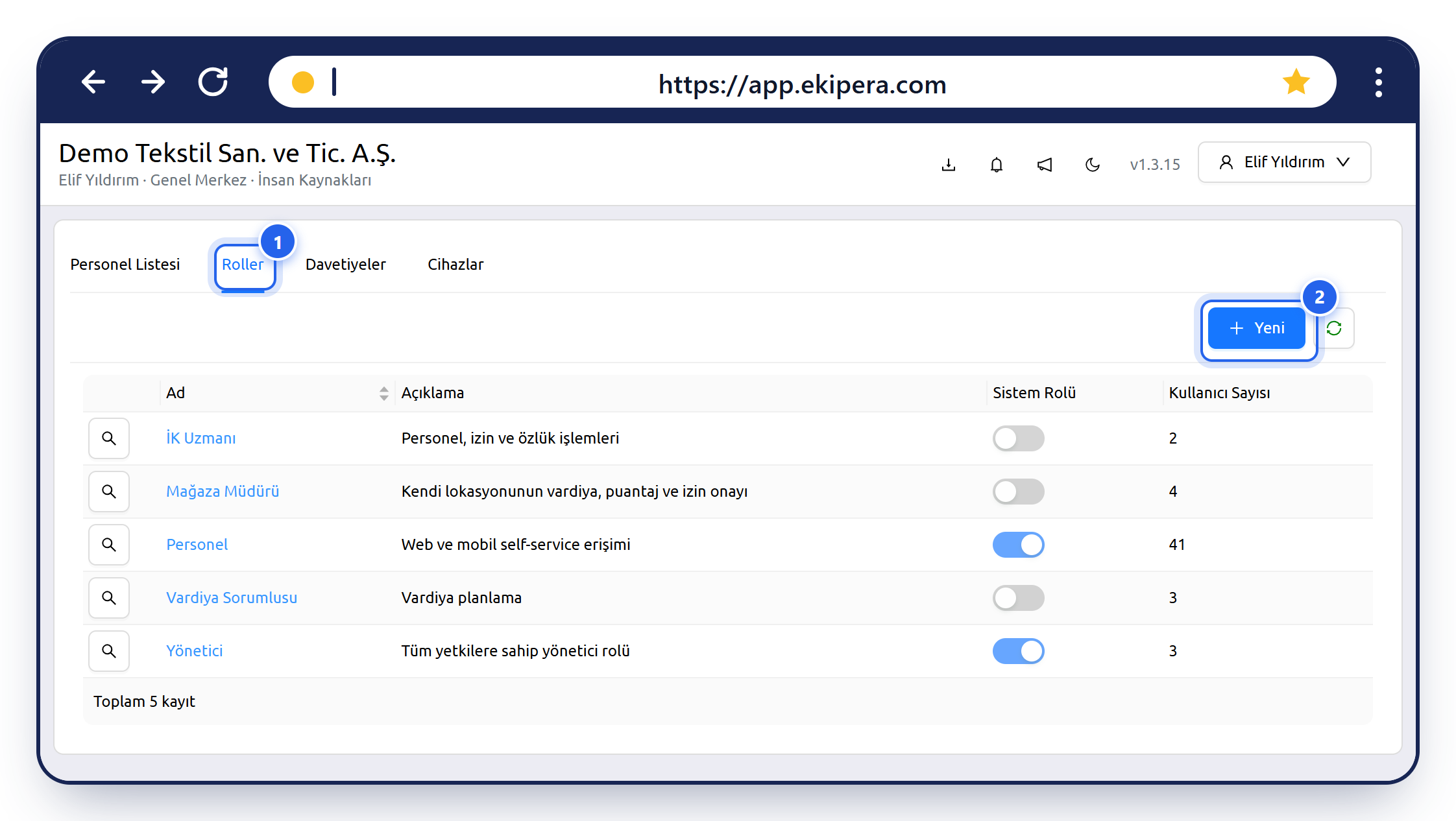Sort the table by Ad column arrows

[x=384, y=393]
